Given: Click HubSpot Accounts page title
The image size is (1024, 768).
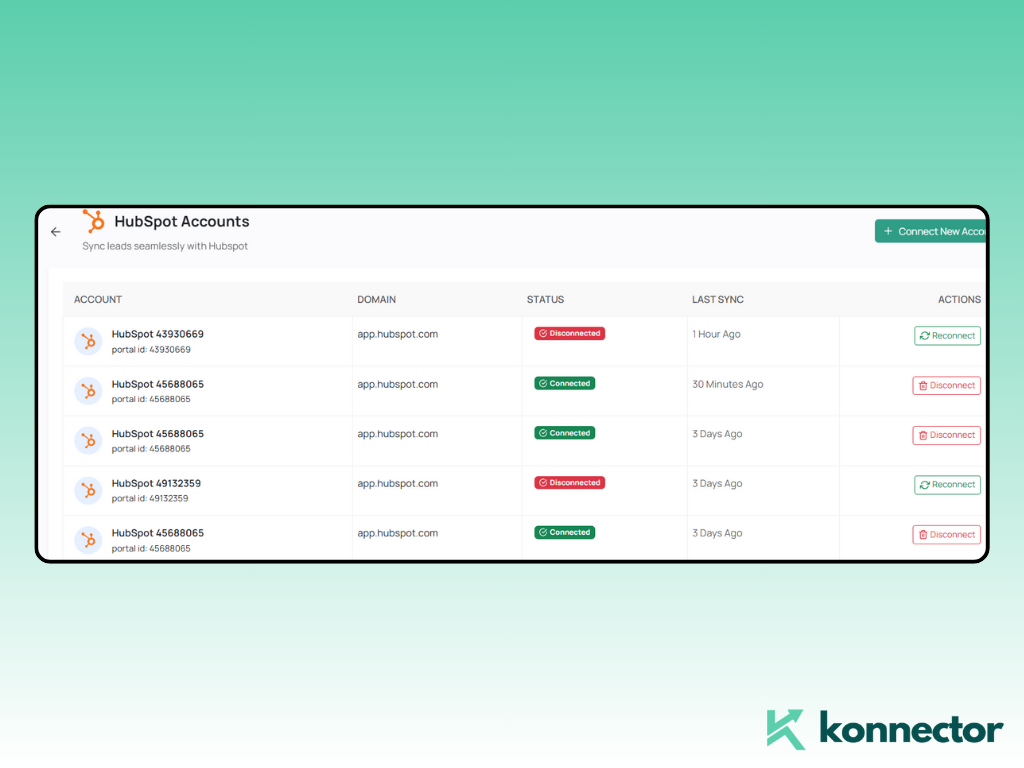Looking at the screenshot, I should [182, 221].
